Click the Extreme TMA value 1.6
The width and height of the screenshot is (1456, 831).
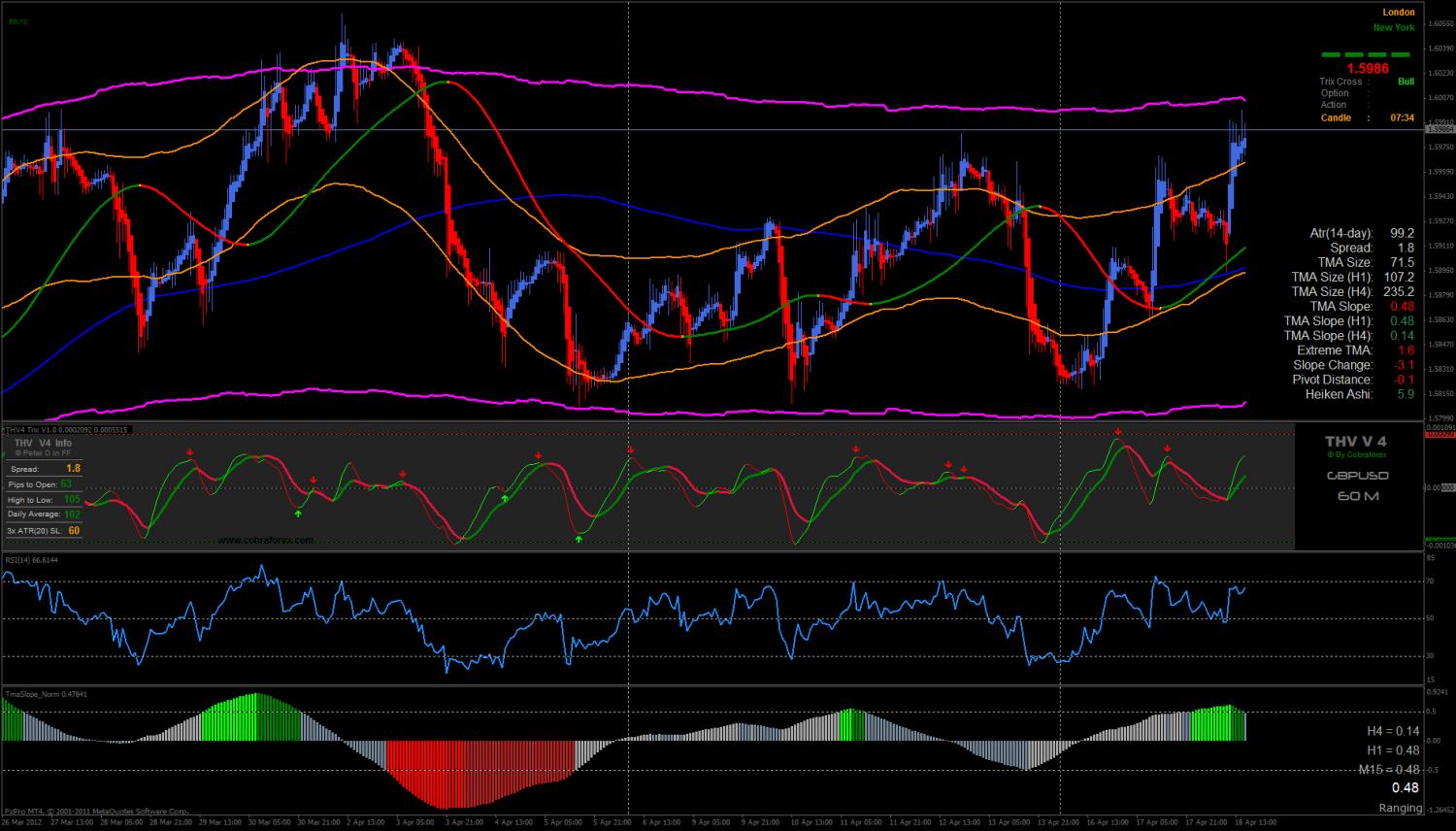[1406, 349]
